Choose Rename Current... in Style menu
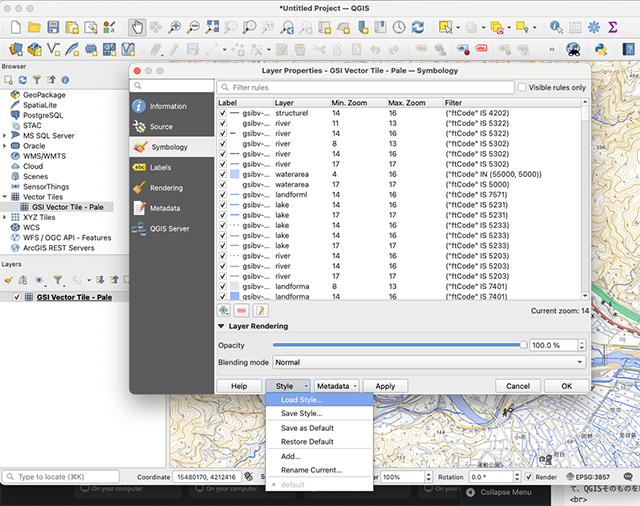This screenshot has width=640, height=506. [x=319, y=470]
